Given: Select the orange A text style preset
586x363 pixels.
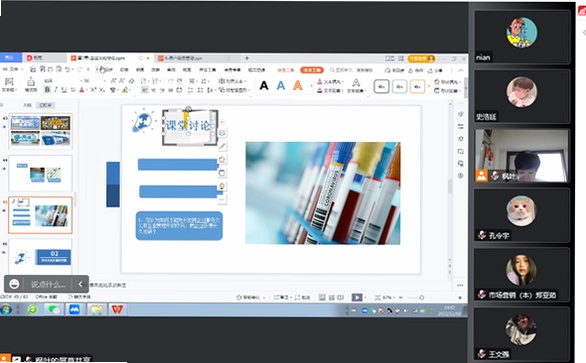Looking at the screenshot, I should click(x=297, y=86).
